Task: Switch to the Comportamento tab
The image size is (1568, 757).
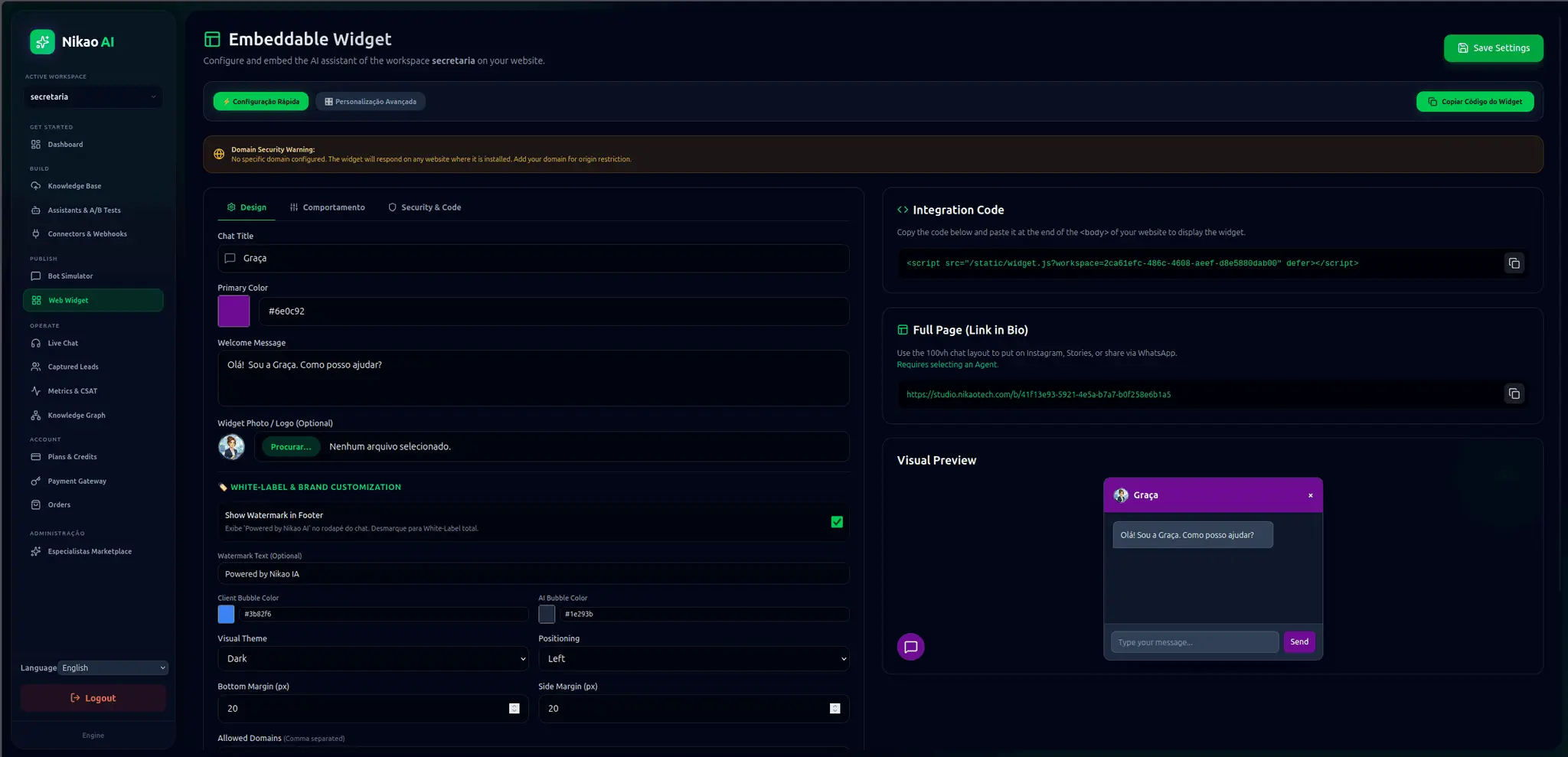Action: coord(328,207)
